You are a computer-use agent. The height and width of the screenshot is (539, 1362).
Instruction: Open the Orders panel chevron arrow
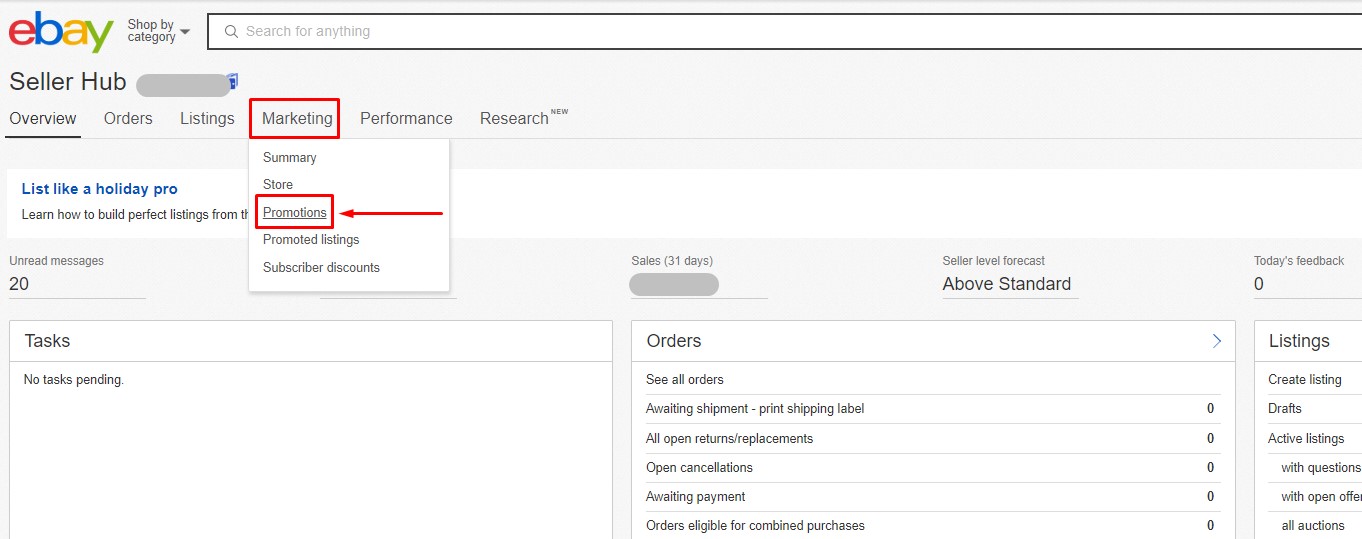[x=1217, y=341]
